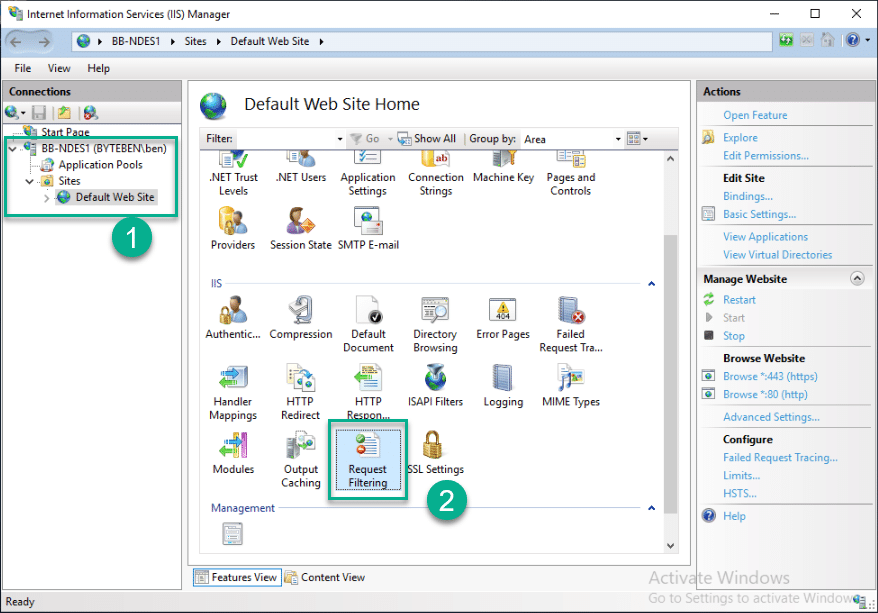878x613 pixels.
Task: Switch to the Content View tab
Action: tap(325, 577)
